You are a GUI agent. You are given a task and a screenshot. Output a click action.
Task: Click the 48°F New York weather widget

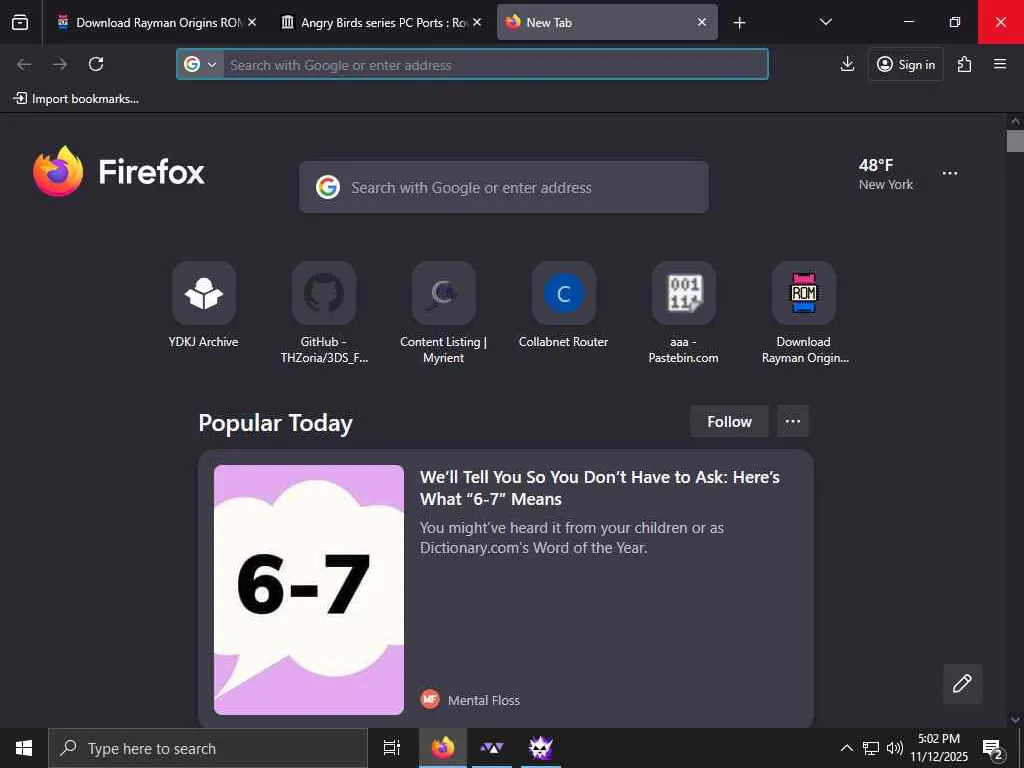(x=886, y=174)
